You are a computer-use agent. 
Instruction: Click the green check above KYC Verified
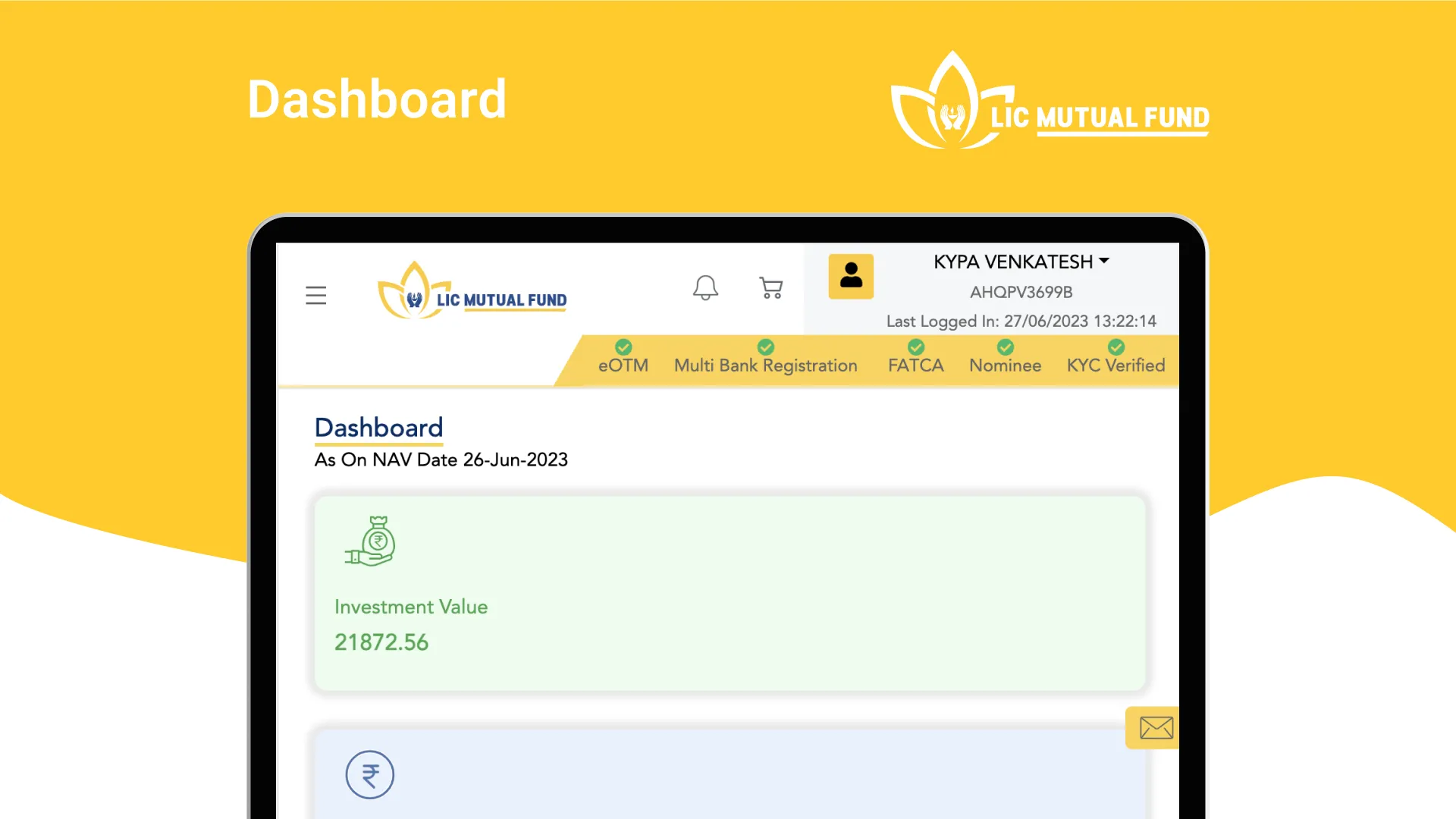pos(1116,347)
